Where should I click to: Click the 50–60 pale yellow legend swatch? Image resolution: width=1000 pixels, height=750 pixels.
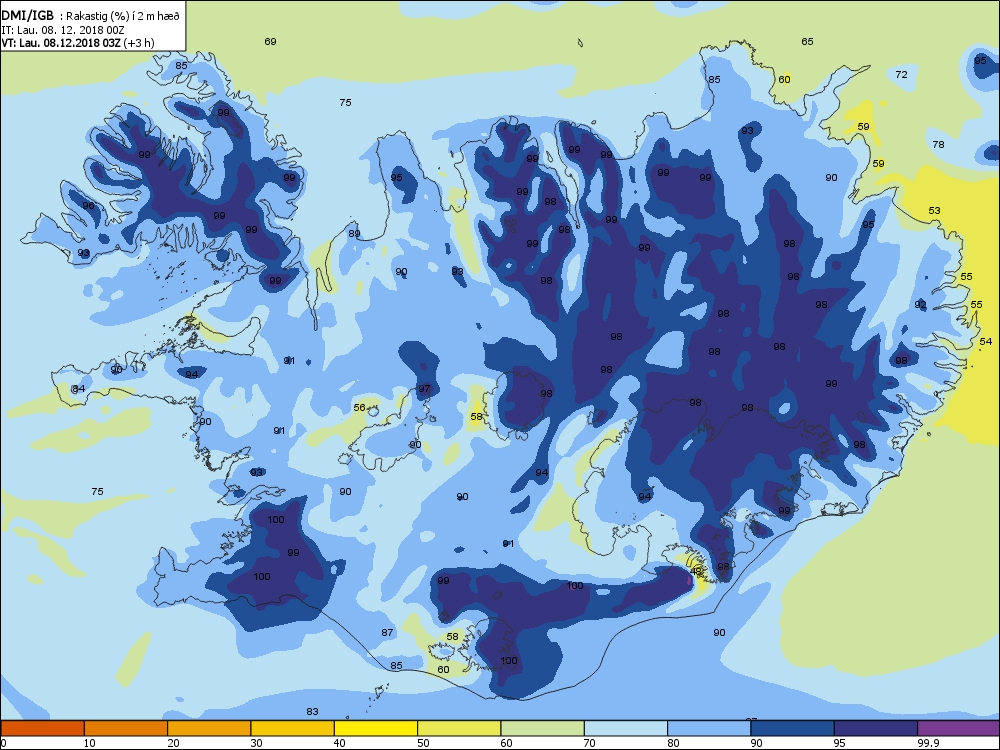459,728
